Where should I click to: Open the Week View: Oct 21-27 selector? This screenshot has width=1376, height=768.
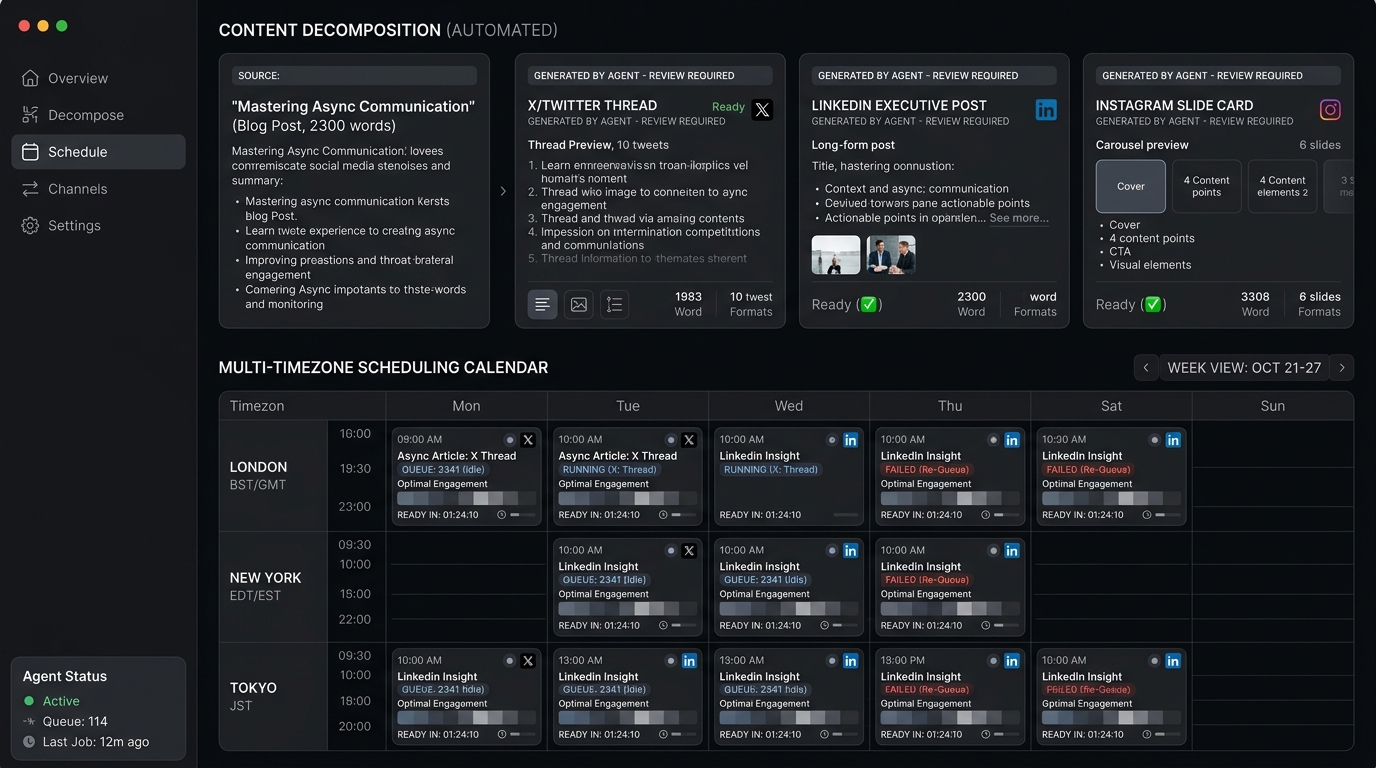(1244, 368)
